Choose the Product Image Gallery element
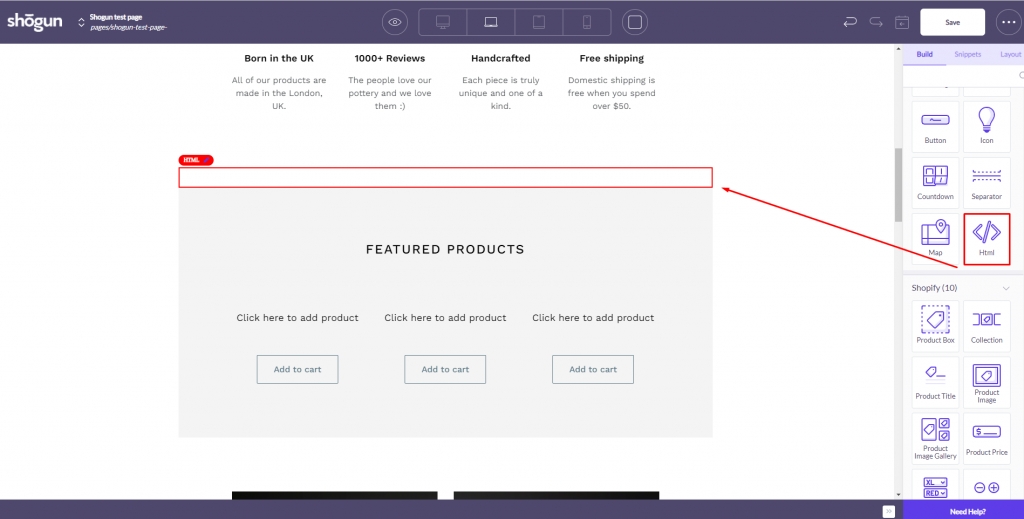 click(x=935, y=437)
